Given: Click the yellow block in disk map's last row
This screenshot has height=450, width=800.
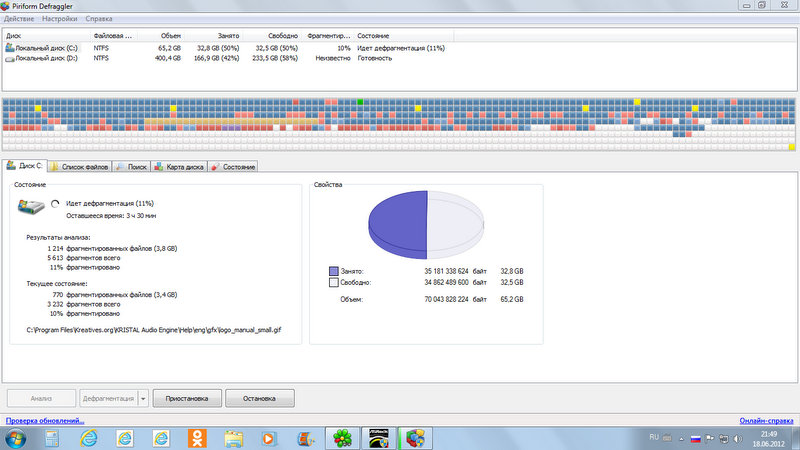Looking at the screenshot, I should pyautogui.click(x=792, y=147).
